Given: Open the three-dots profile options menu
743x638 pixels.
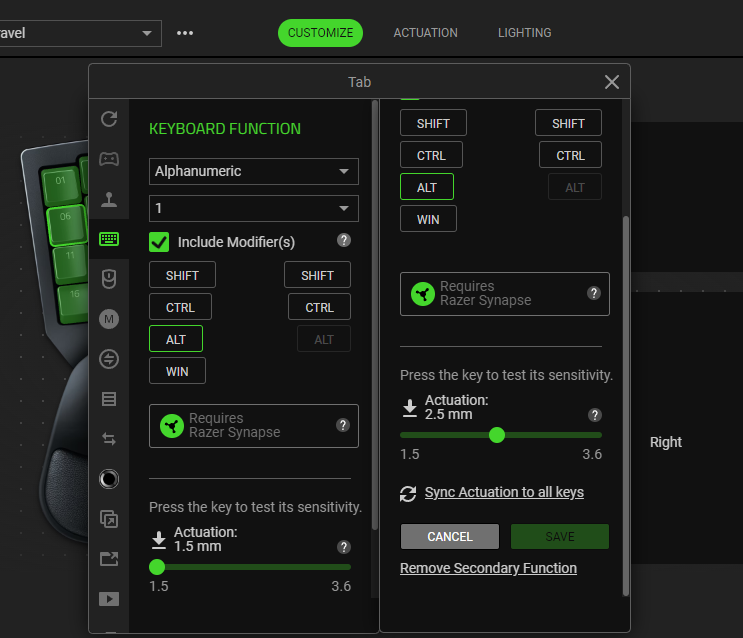Looking at the screenshot, I should pos(185,33).
